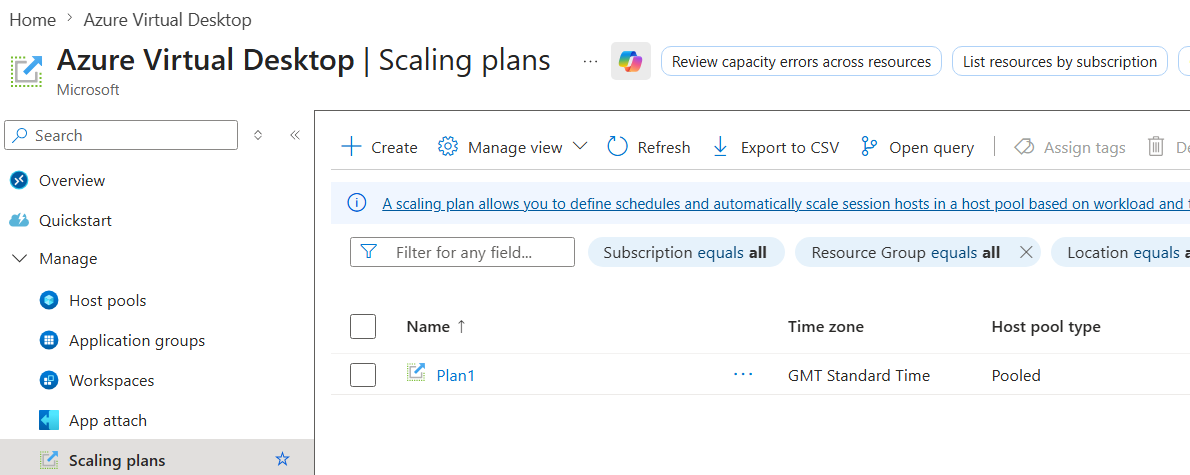Click the Azure Virtual Desktop service icon

[x=27, y=69]
